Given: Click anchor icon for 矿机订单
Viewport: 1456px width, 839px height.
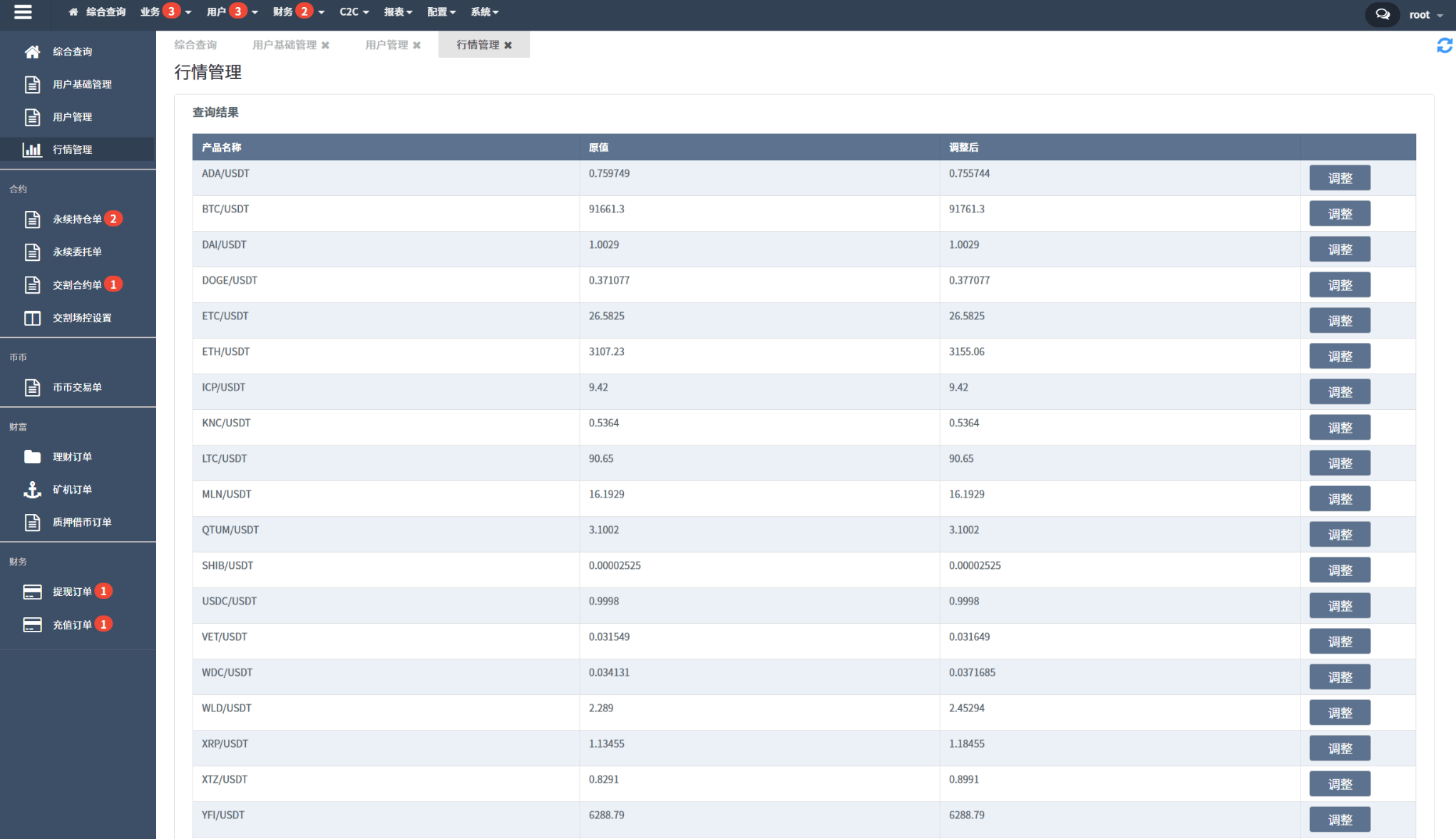Looking at the screenshot, I should click(x=32, y=489).
